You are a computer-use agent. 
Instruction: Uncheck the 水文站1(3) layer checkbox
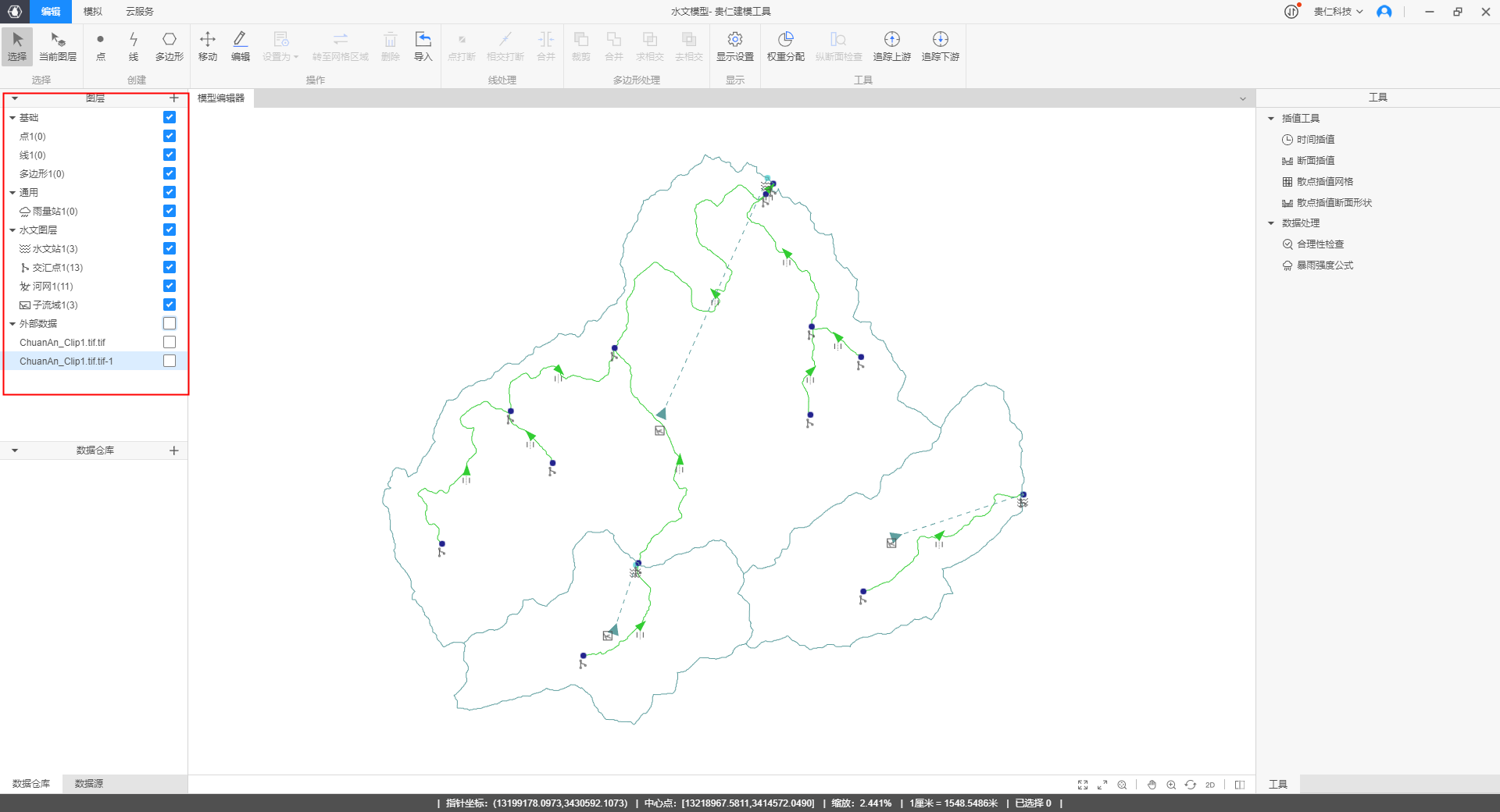point(170,248)
